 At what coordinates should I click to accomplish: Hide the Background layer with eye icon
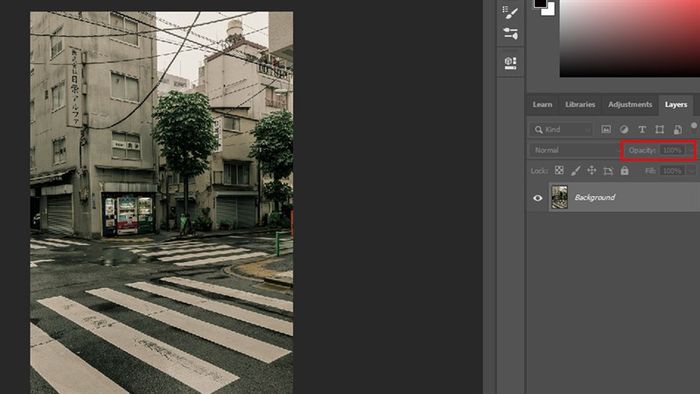[538, 198]
